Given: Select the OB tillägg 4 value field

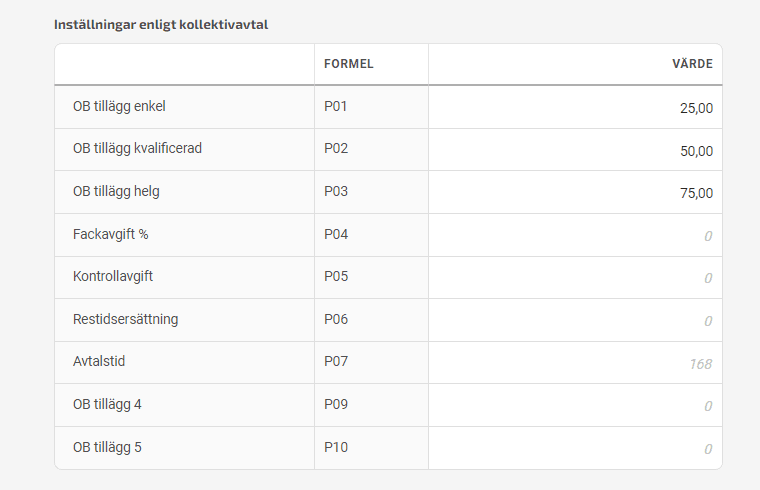Looking at the screenshot, I should tap(575, 405).
